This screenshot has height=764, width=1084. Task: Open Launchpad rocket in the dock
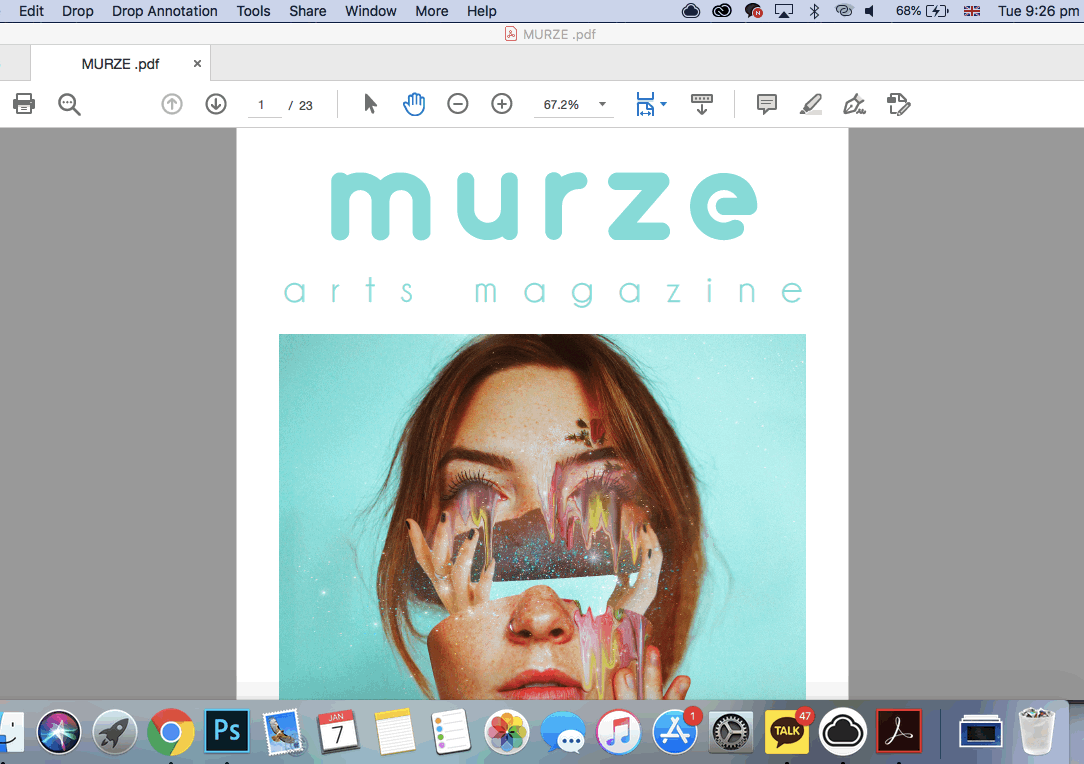coord(115,732)
